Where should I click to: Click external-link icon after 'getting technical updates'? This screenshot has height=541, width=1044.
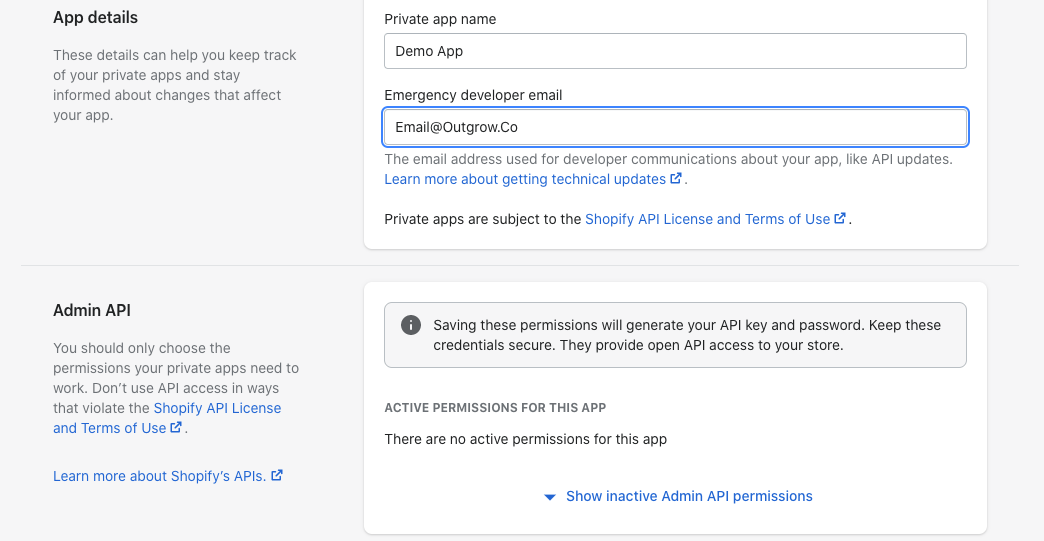point(676,179)
